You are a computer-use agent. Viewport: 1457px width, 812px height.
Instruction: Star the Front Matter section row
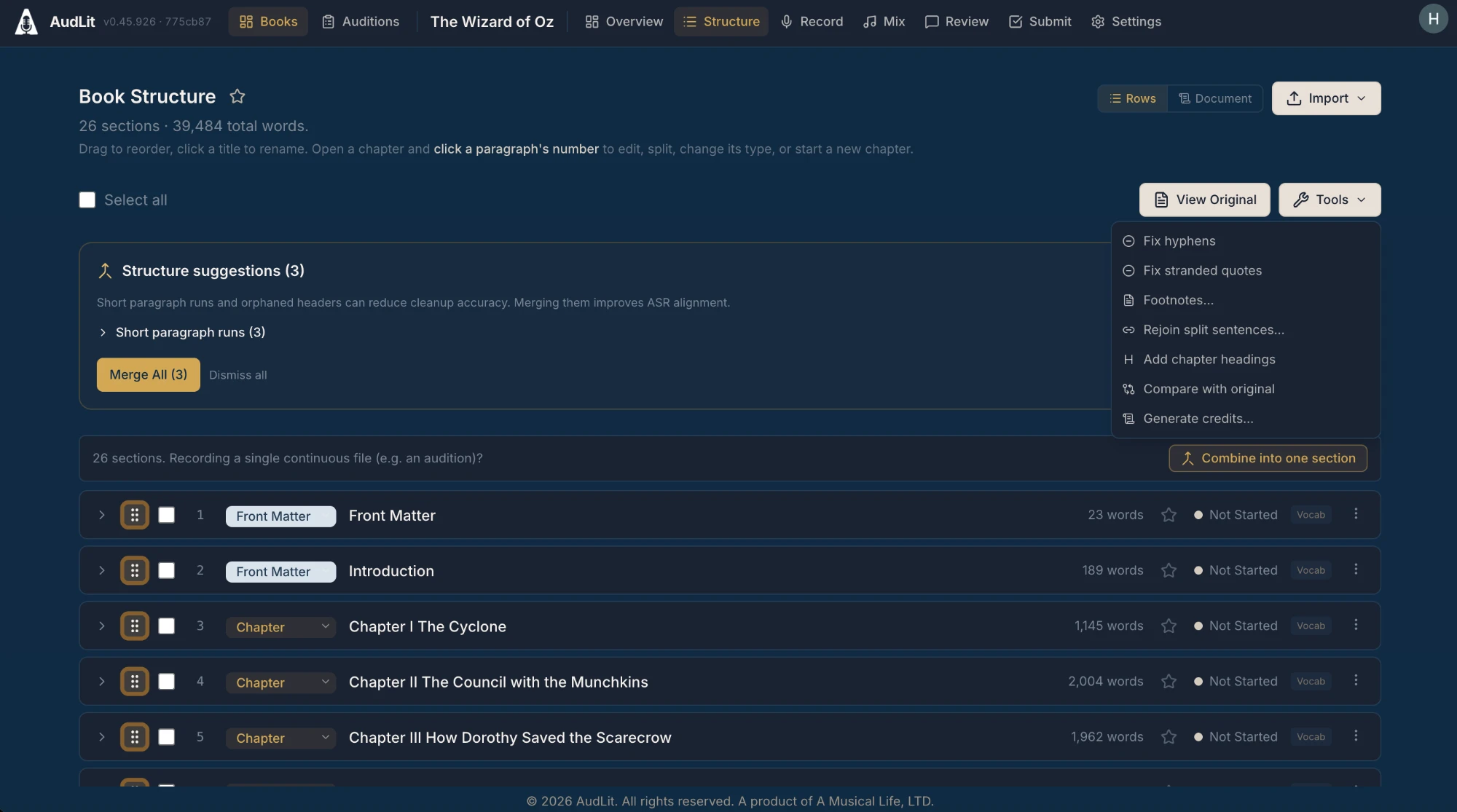tap(1169, 515)
